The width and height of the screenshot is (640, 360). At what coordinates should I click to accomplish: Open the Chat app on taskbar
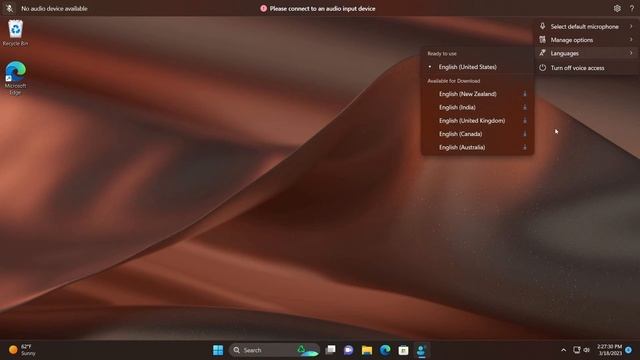(349, 350)
